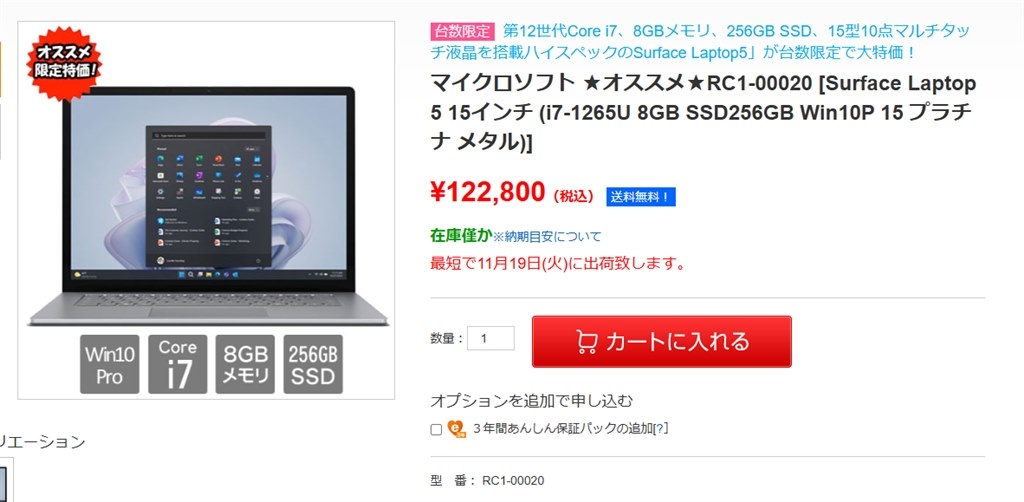Open the [?] warranty help link
The image size is (1024, 502).
click(661, 429)
